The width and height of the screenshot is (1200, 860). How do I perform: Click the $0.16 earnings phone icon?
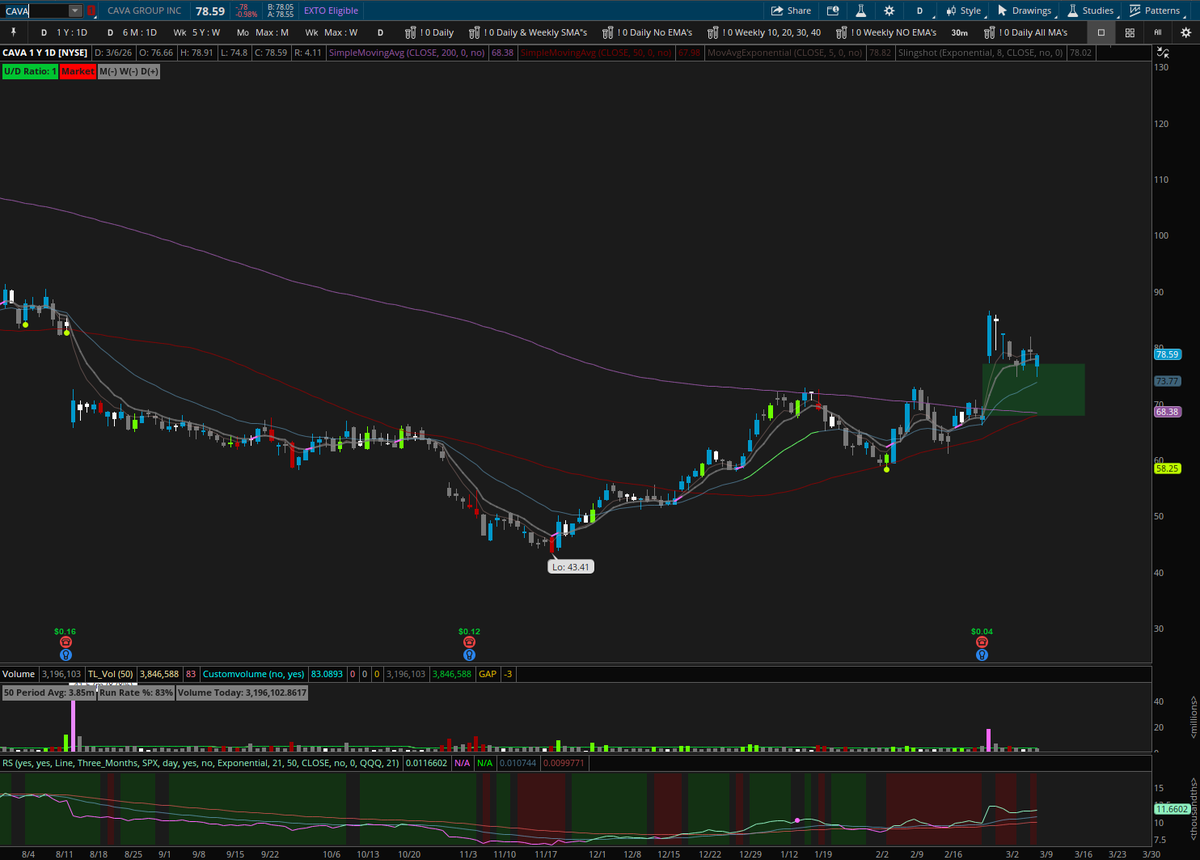[65, 643]
